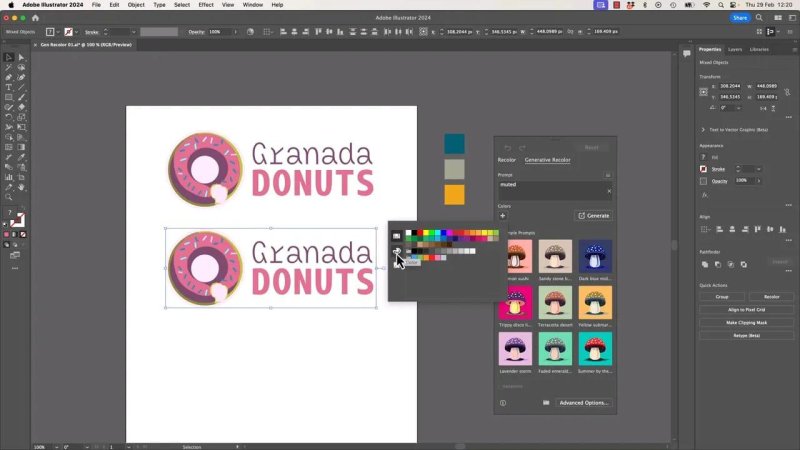Choose the Pen tool
Viewport: 800px width, 450px height.
pyautogui.click(x=9, y=77)
